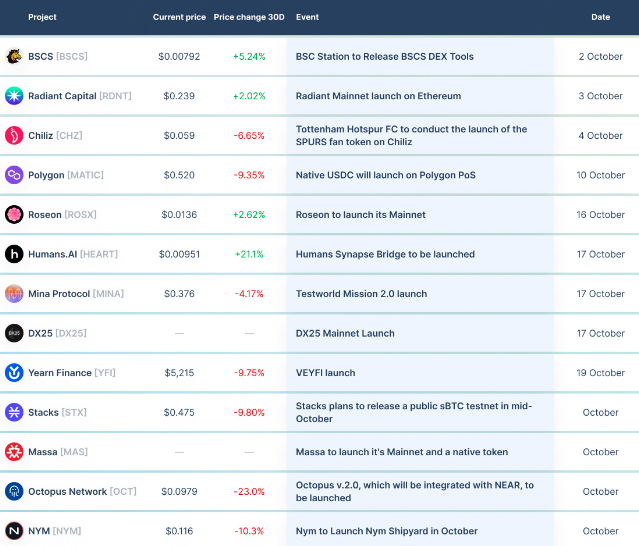Click the Roseon pink logo icon
This screenshot has height=546, width=639.
(x=14, y=214)
